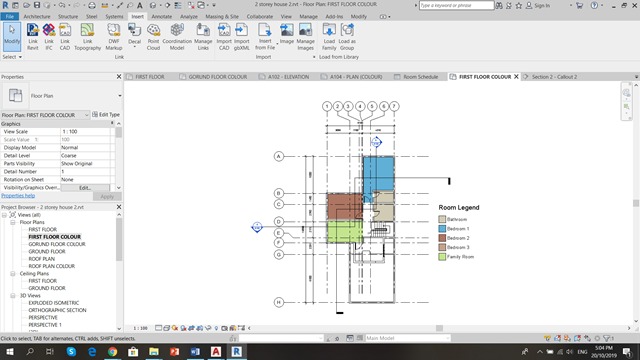Switch to the Massing & Site tab
The height and width of the screenshot is (360, 640).
(222, 16)
